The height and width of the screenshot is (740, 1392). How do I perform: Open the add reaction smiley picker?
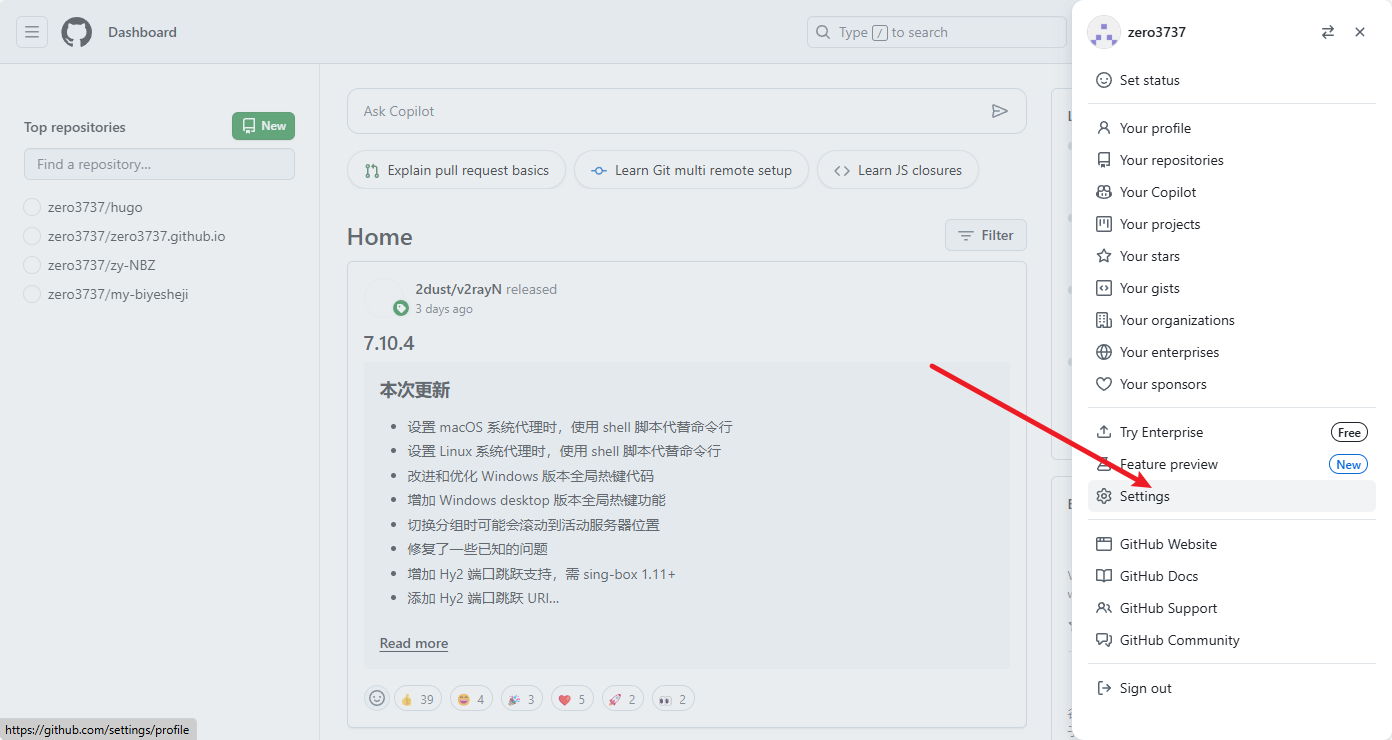pos(377,698)
